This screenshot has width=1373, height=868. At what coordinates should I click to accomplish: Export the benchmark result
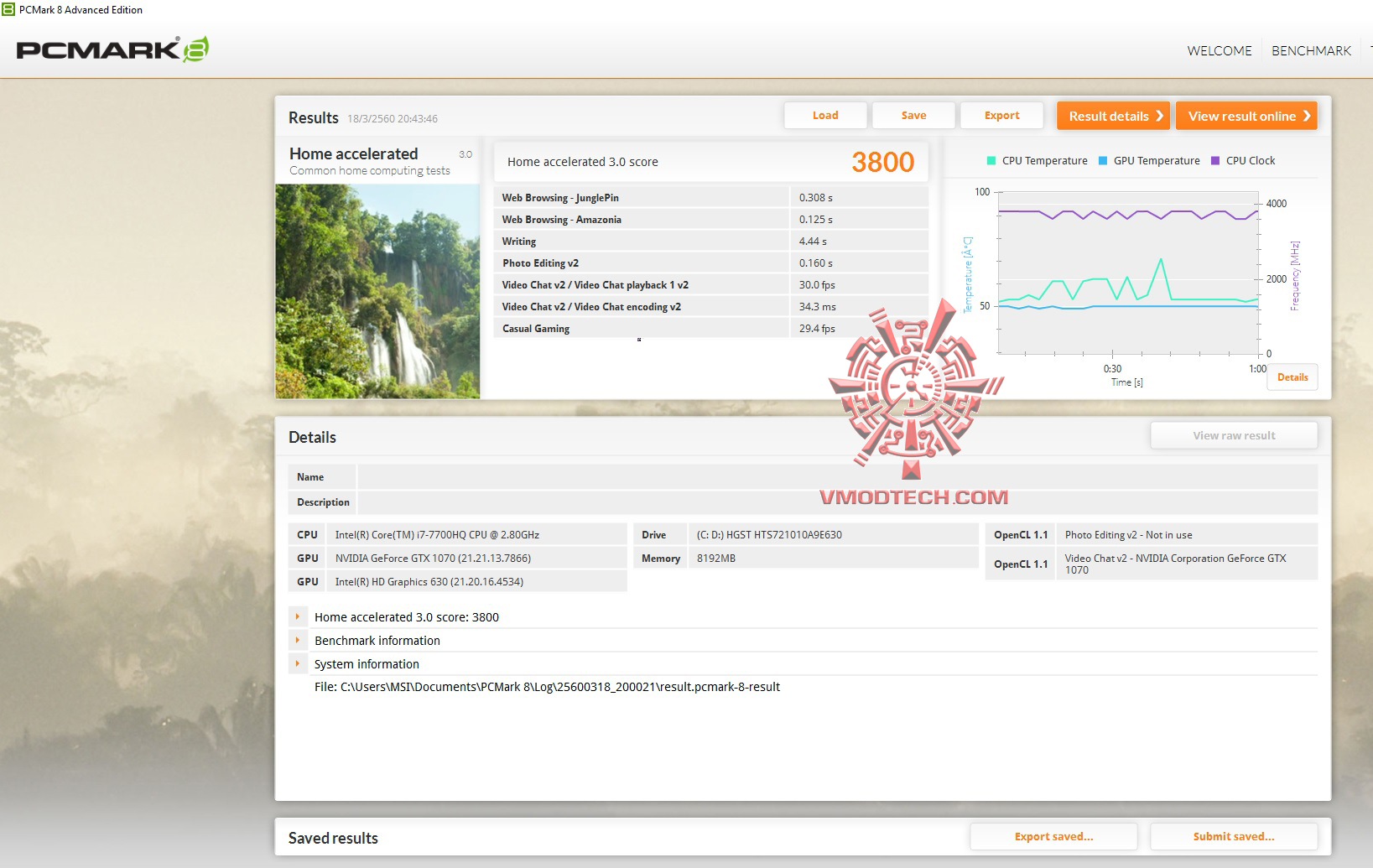click(x=1001, y=116)
